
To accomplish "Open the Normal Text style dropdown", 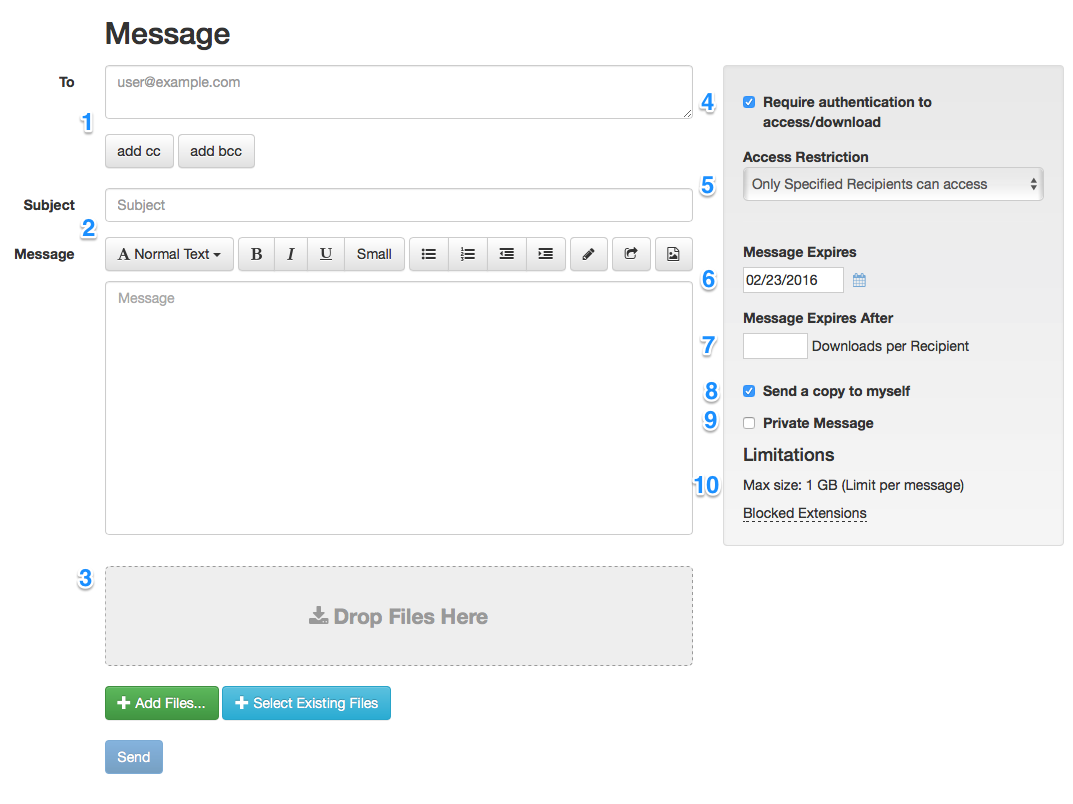I will [x=168, y=254].
